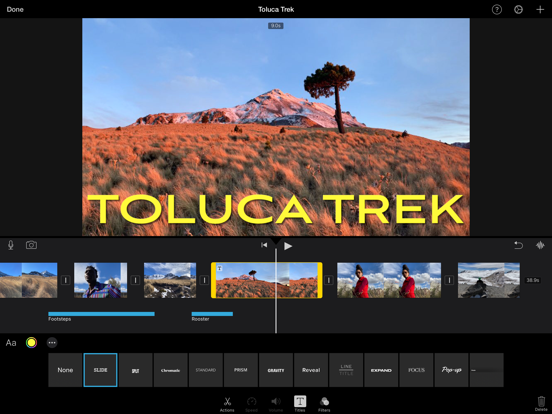
Task: Open the Aa font options
Action: tap(11, 343)
